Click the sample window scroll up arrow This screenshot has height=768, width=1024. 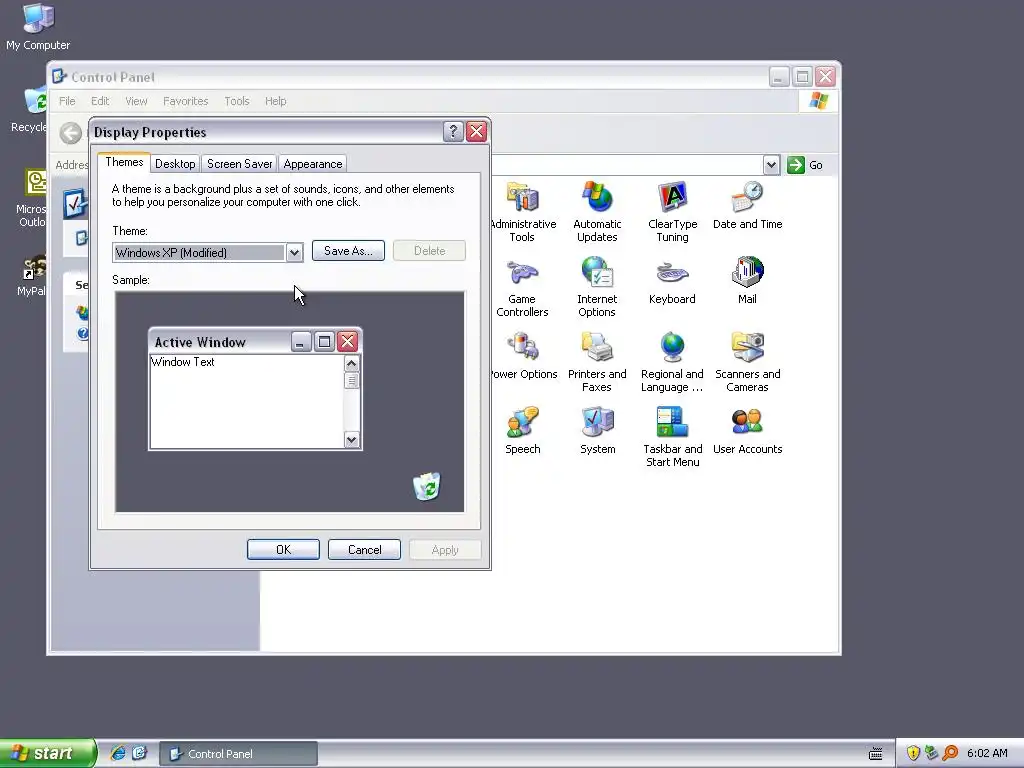click(351, 364)
